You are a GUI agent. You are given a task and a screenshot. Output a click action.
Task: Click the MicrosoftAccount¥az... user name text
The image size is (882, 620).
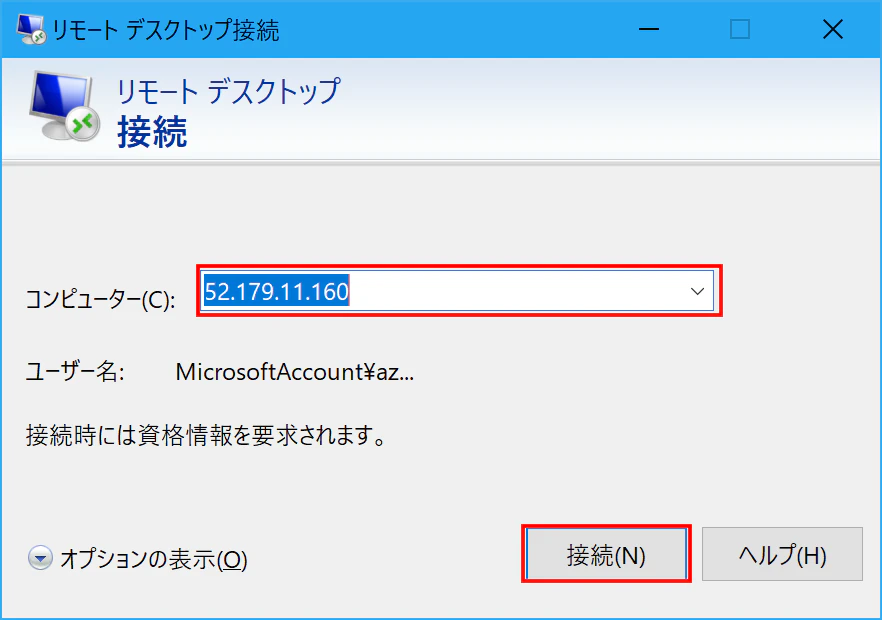295,372
